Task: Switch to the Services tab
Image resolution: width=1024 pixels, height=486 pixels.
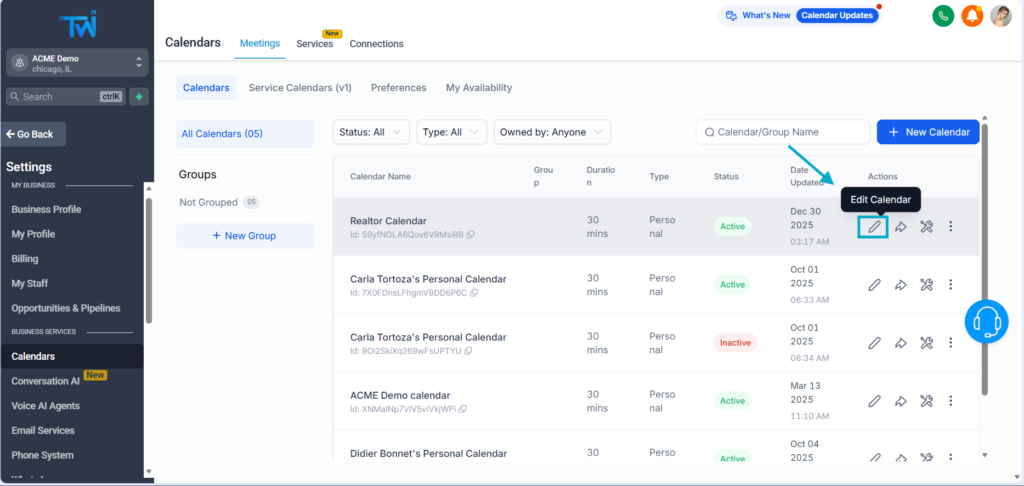Action: 315,44
